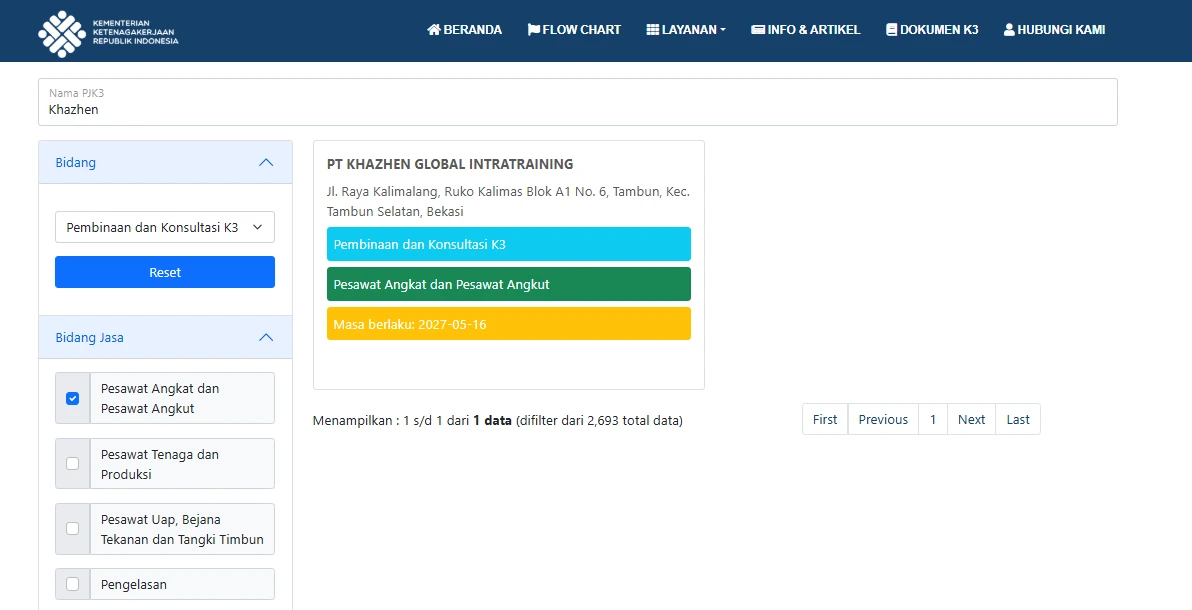Click the yellow Masa berlaku badge
This screenshot has width=1192, height=610.
coord(508,324)
